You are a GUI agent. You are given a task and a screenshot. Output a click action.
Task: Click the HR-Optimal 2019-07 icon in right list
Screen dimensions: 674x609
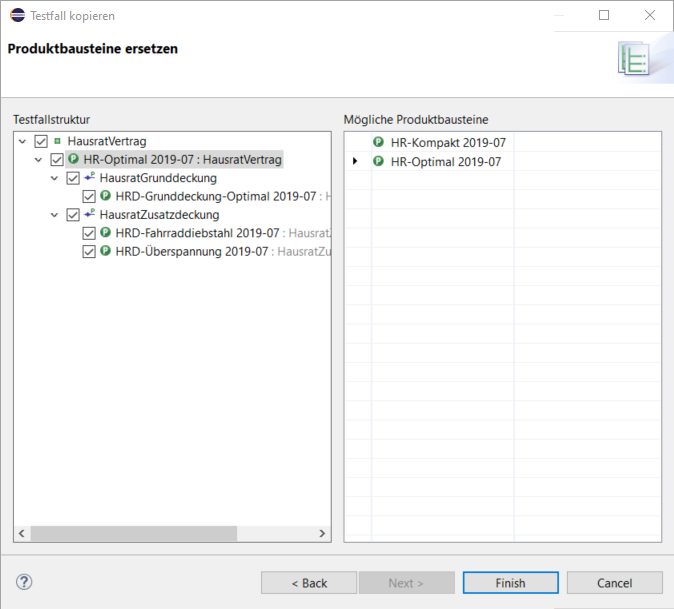(x=379, y=161)
